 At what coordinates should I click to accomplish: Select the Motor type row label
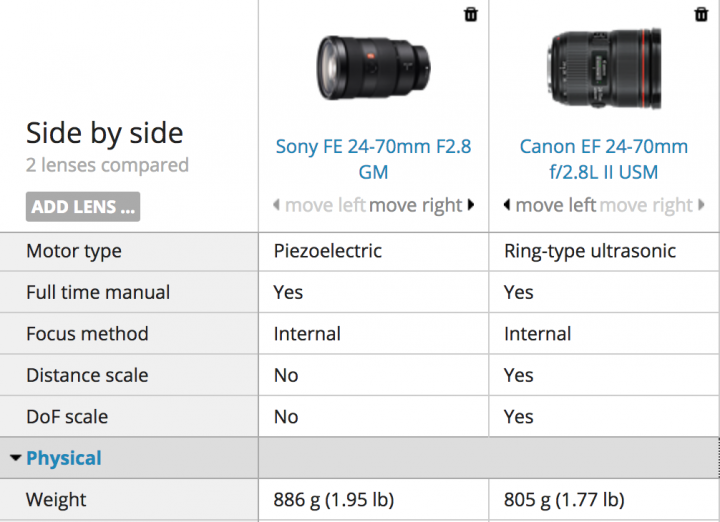click(74, 251)
